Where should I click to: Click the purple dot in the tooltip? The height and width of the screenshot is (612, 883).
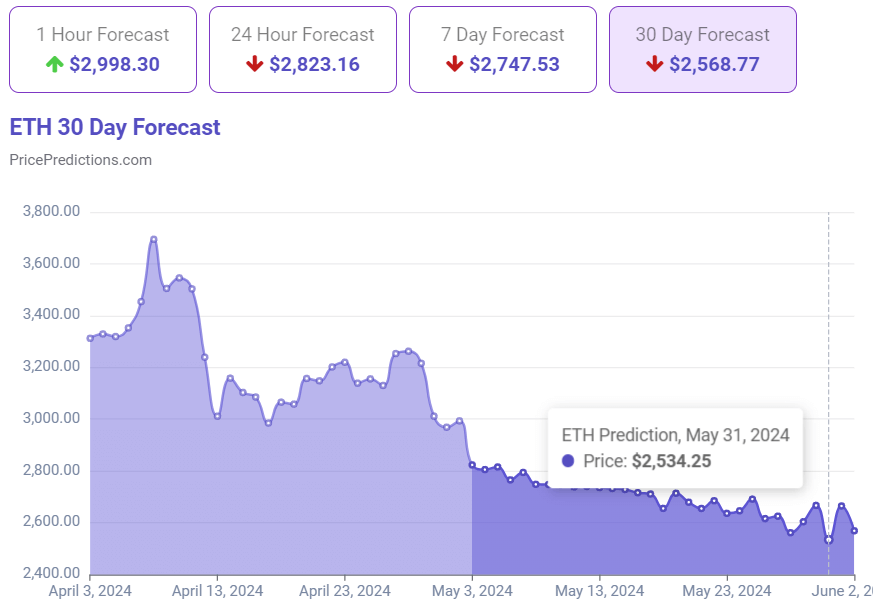tap(569, 461)
